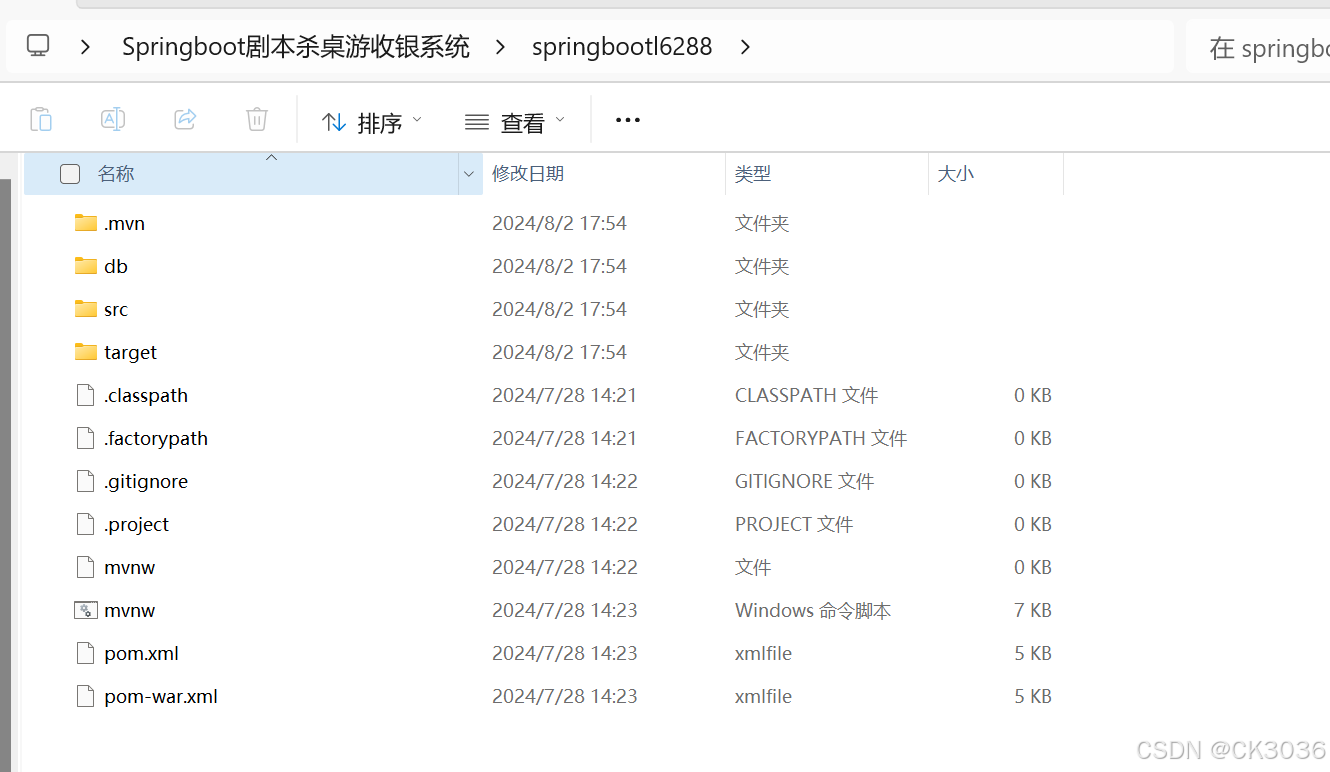Open the filter arrow on the 名称 column
Screen dimensions: 1330x772
tap(468, 173)
